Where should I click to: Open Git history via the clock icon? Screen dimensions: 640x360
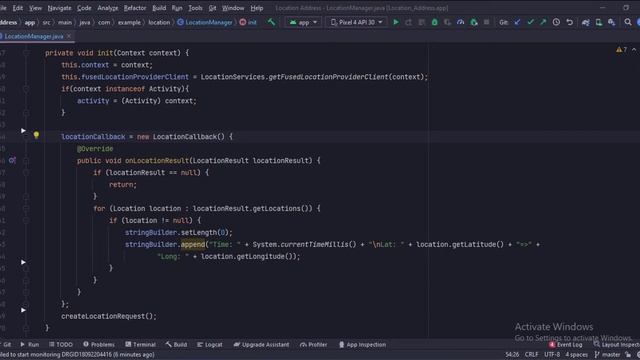(x=556, y=22)
